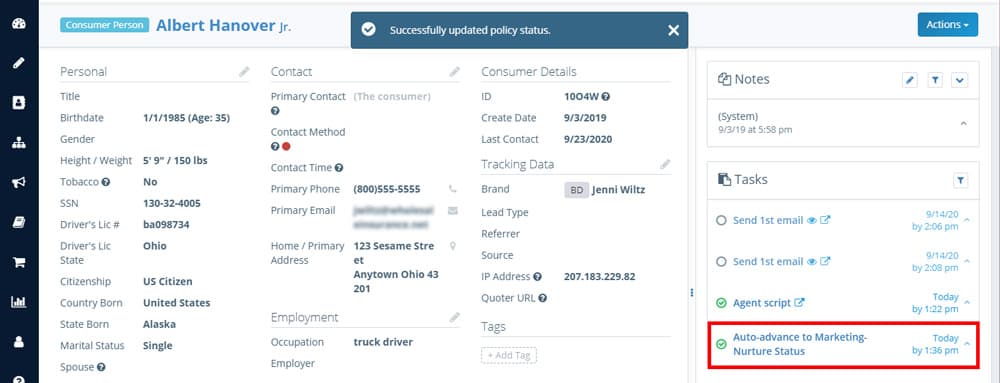Open the bar chart reports sidebar icon
Image resolution: width=1000 pixels, height=383 pixels.
pos(18,301)
